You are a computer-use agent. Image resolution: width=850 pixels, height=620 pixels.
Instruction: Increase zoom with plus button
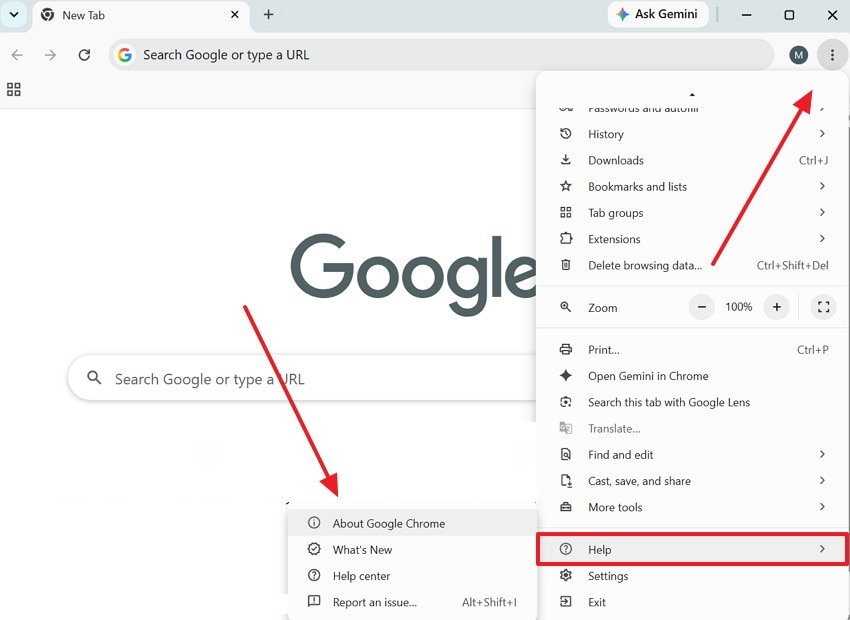tap(777, 307)
